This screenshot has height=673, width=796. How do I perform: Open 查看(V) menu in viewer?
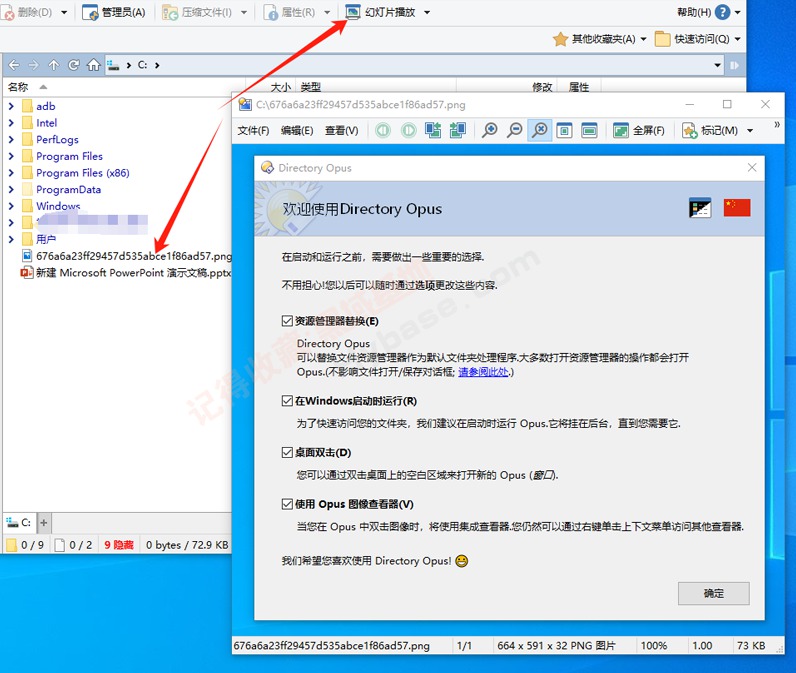(x=342, y=130)
